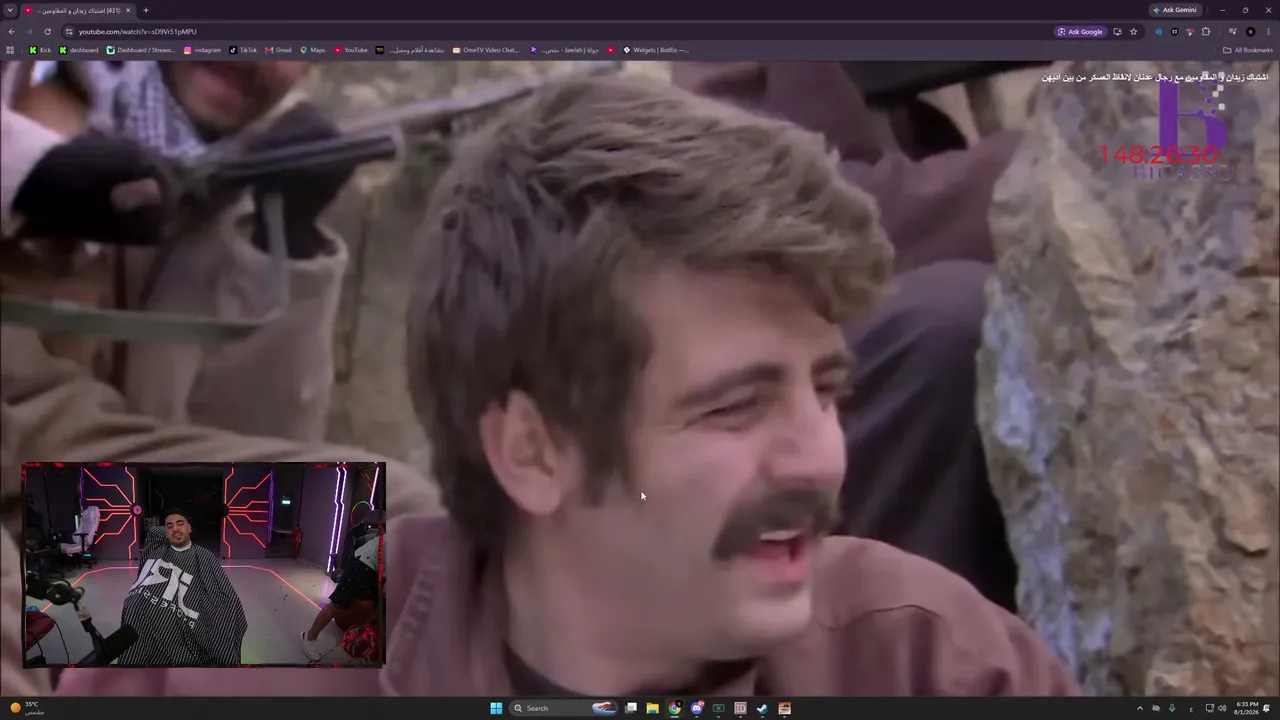Viewport: 1280px width, 720px height.
Task: Open the unlabeled red YouTube bookmark icon
Action: (x=611, y=50)
